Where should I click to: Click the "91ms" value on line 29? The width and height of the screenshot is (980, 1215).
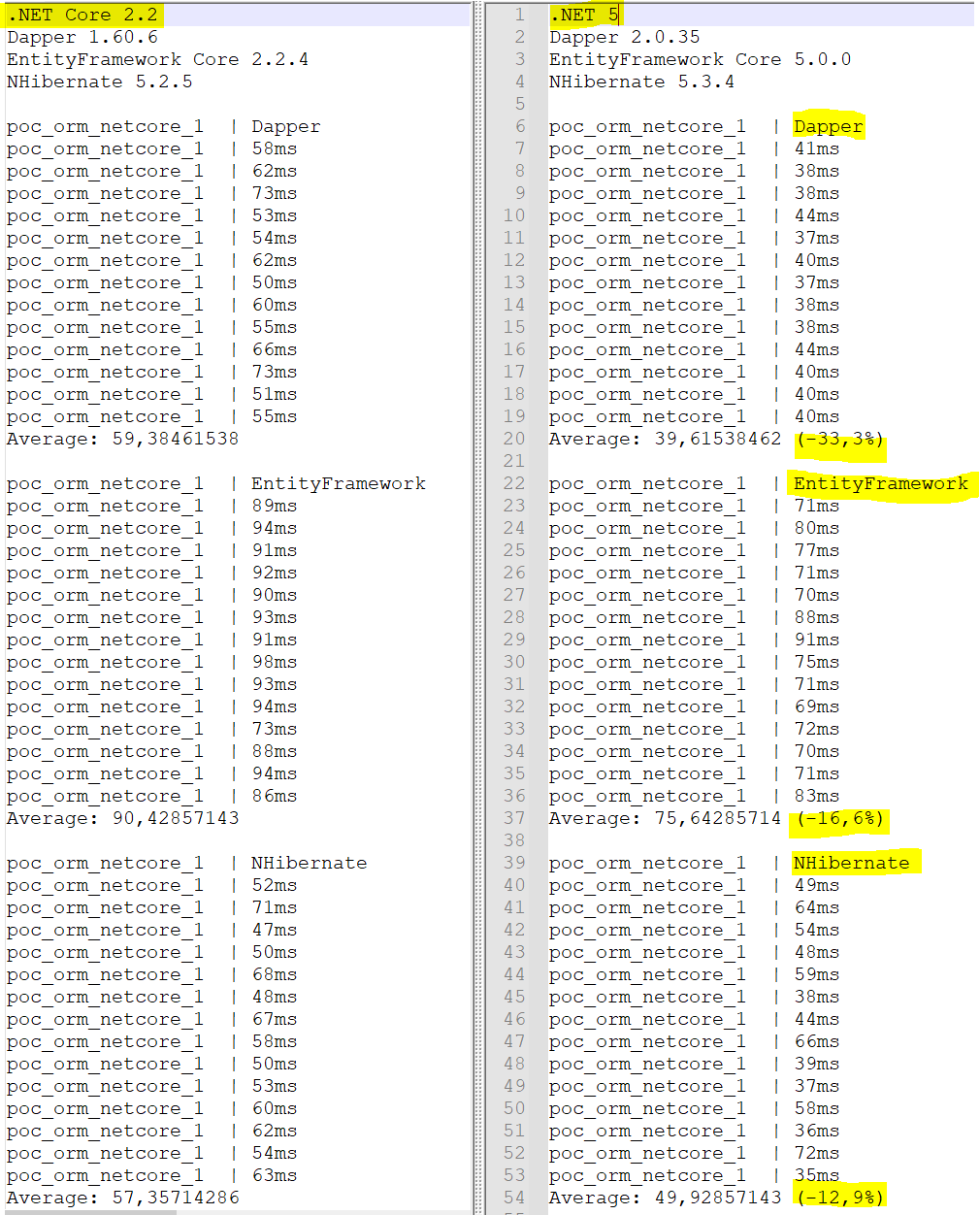tap(817, 640)
